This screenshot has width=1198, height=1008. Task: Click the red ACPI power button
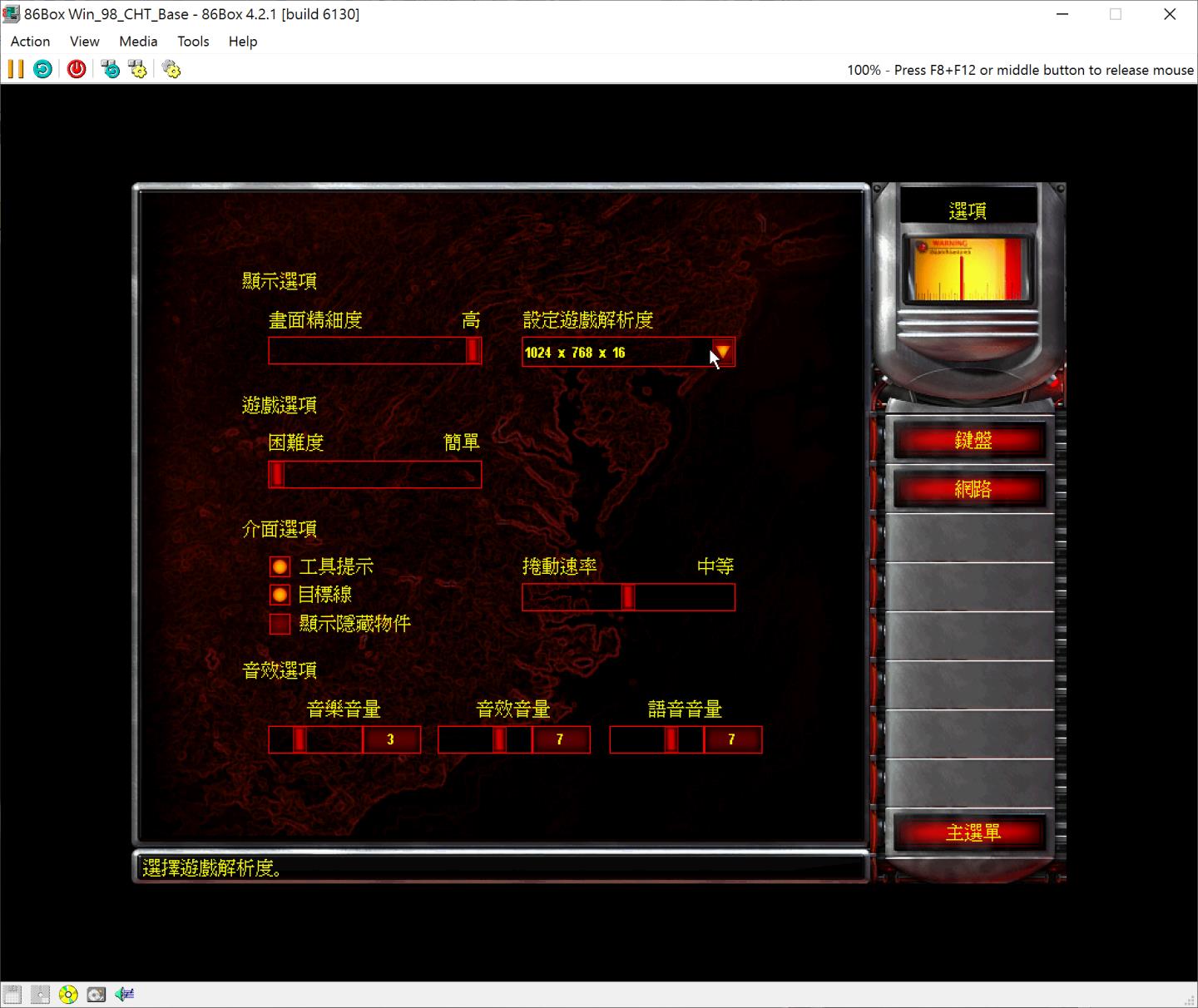(x=77, y=69)
